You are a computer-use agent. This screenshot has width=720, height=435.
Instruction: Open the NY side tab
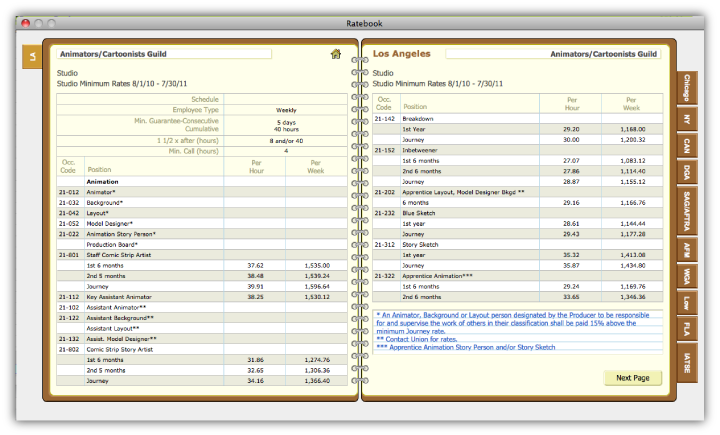687,119
